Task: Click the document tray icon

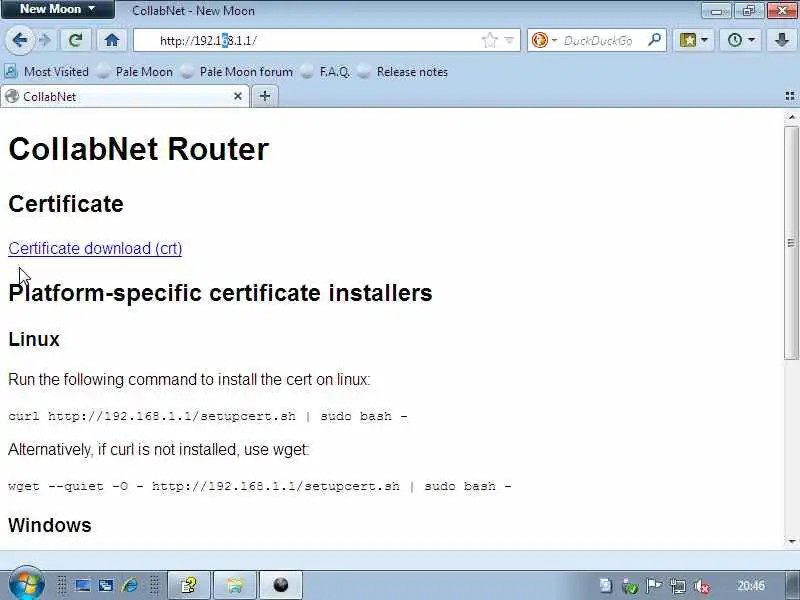Action: (x=606, y=586)
